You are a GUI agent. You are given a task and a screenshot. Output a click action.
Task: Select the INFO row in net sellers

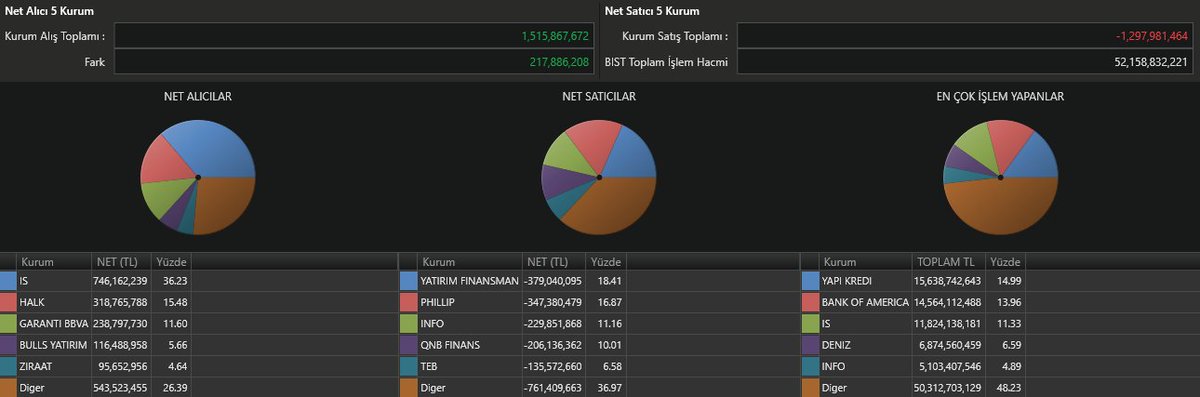point(598,324)
